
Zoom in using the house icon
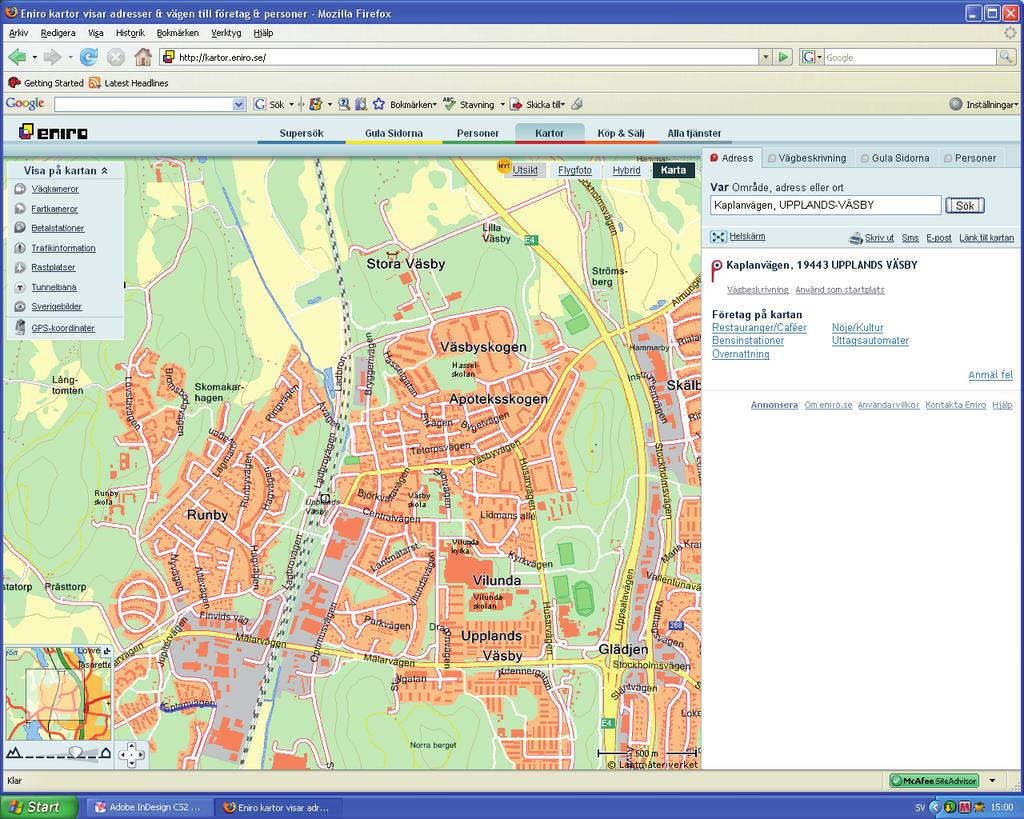click(105, 753)
